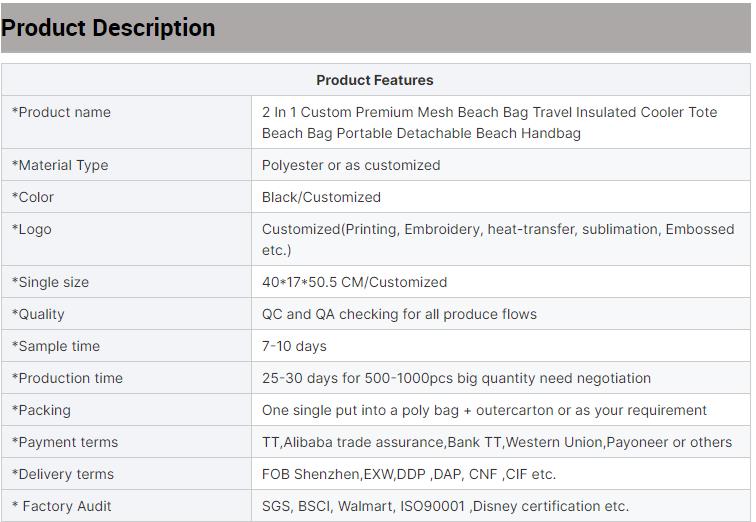Click the Black/Customized value cell

(x=321, y=197)
